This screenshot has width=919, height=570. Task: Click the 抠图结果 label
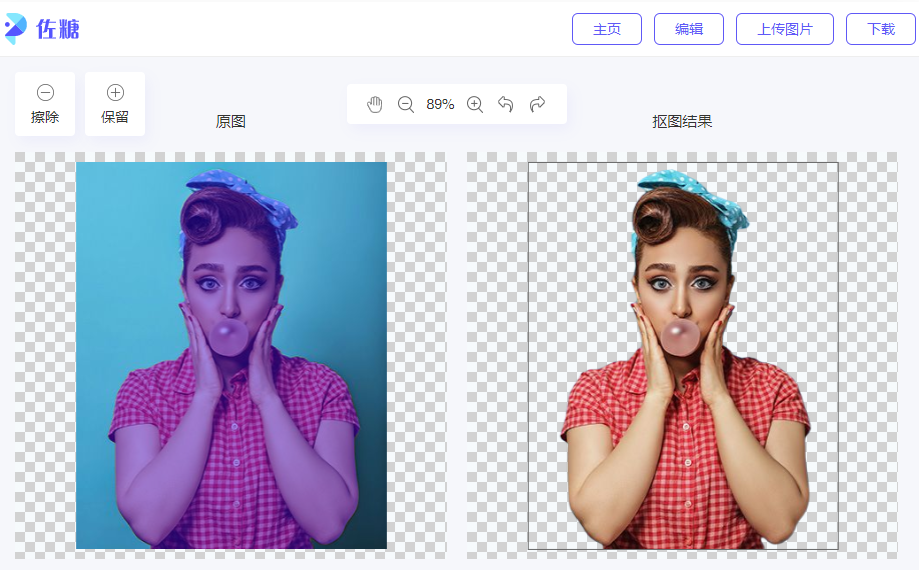point(682,121)
